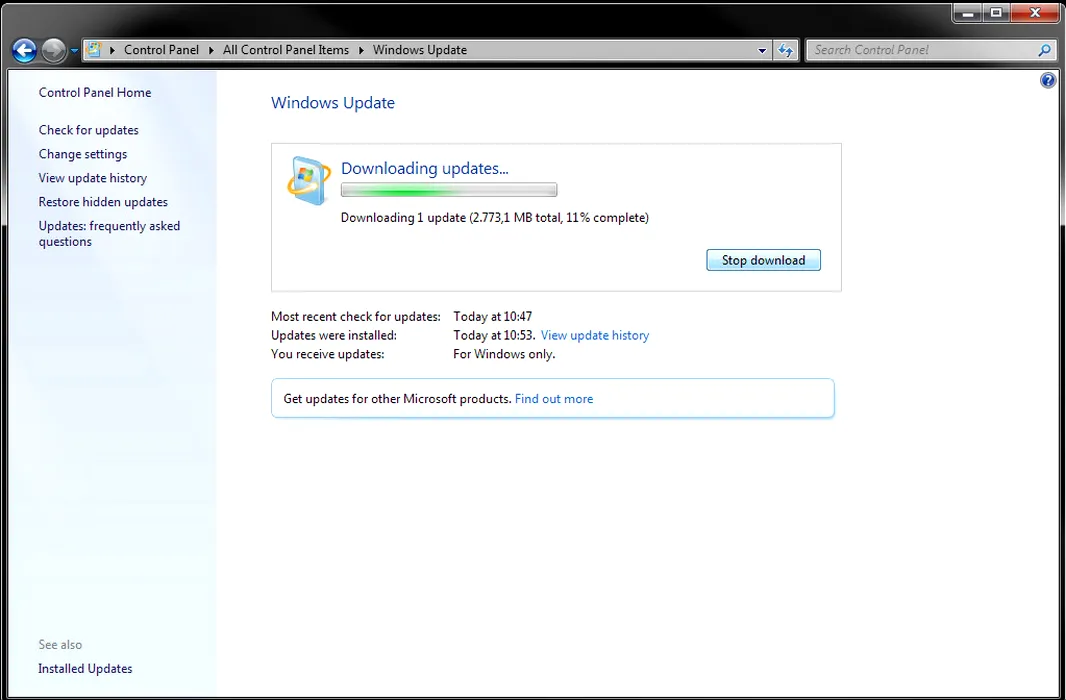
Task: Click the download progress bar
Action: click(449, 190)
